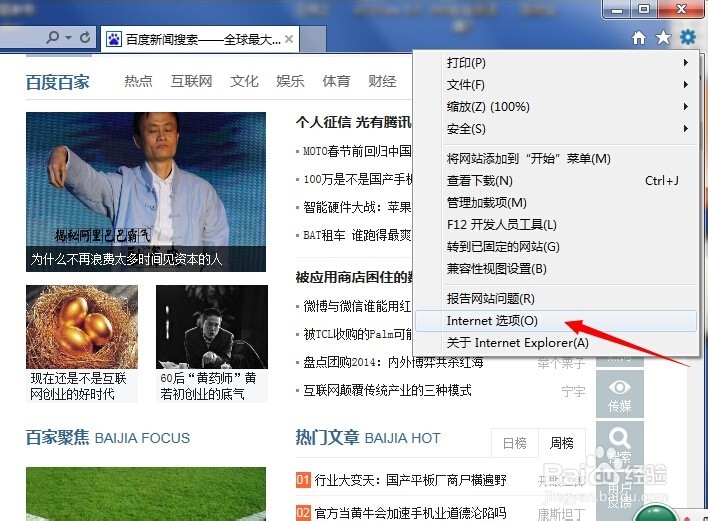Open article 互联网颠覆传统产业的三种模式
The height and width of the screenshot is (521, 708).
[x=387, y=390]
